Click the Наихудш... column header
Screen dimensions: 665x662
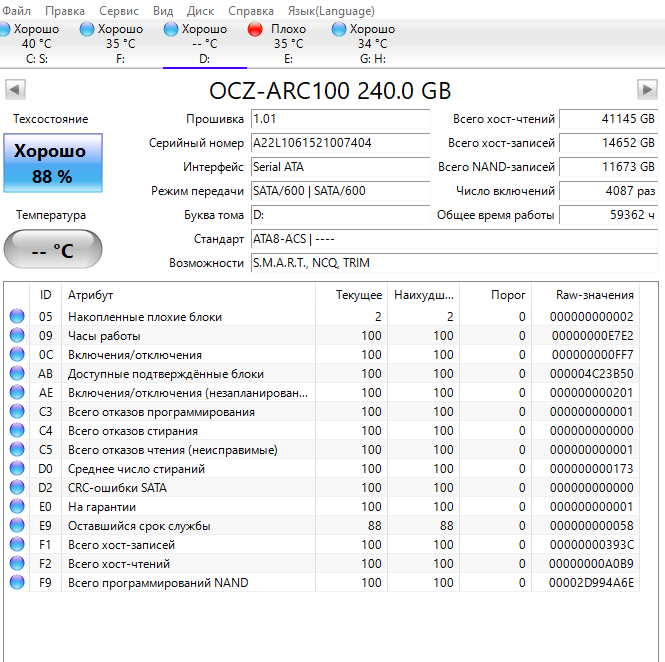point(423,295)
